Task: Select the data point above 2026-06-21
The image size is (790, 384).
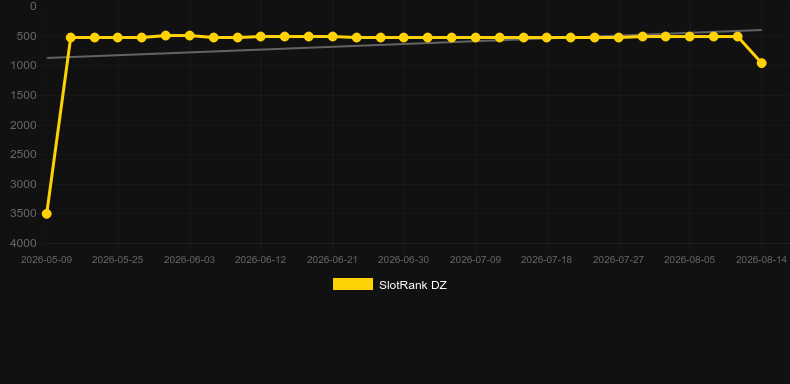Action: (333, 36)
